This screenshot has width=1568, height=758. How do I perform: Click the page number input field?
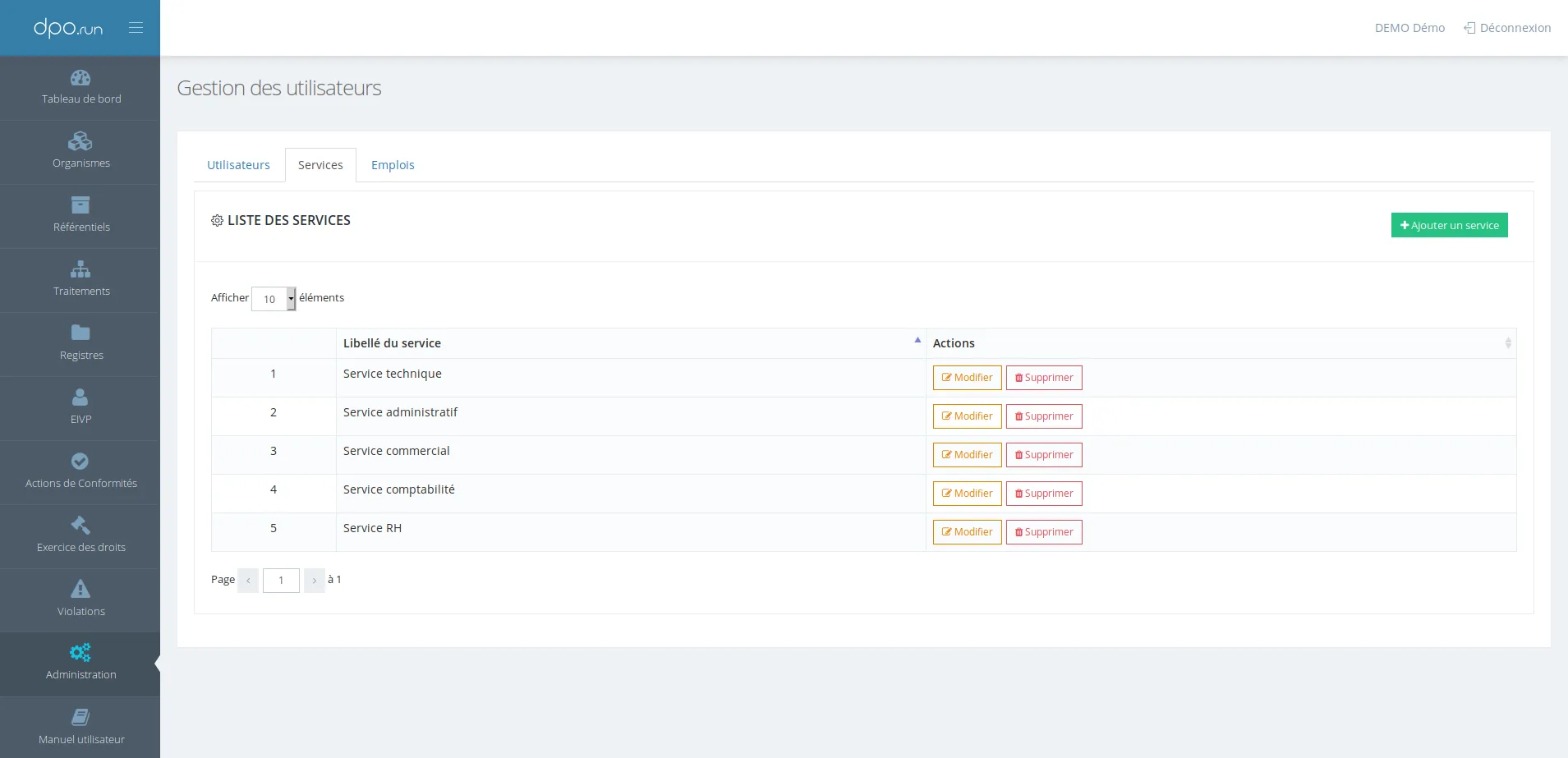tap(281, 581)
